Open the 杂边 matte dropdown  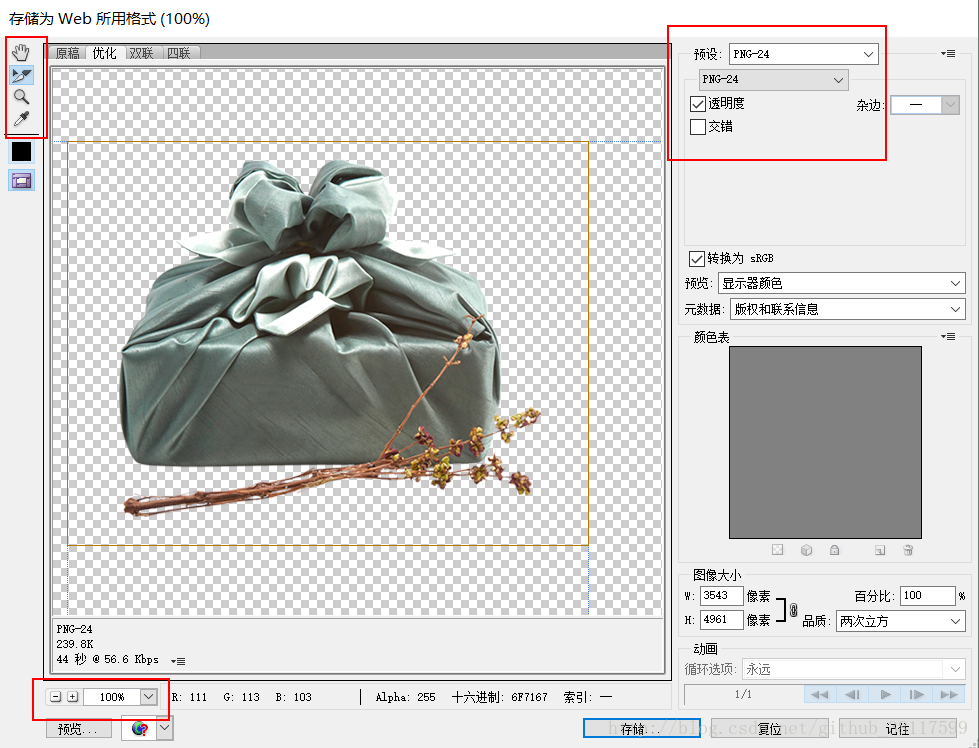(x=924, y=105)
